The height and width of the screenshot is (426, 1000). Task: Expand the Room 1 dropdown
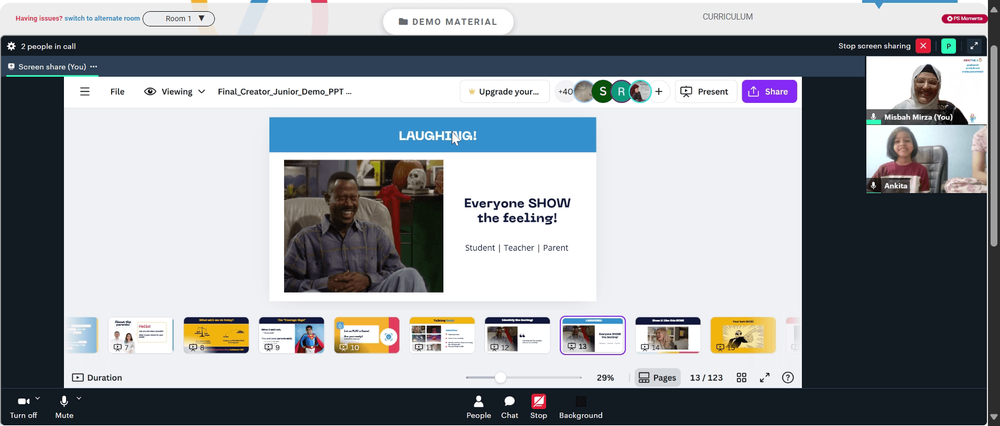179,18
